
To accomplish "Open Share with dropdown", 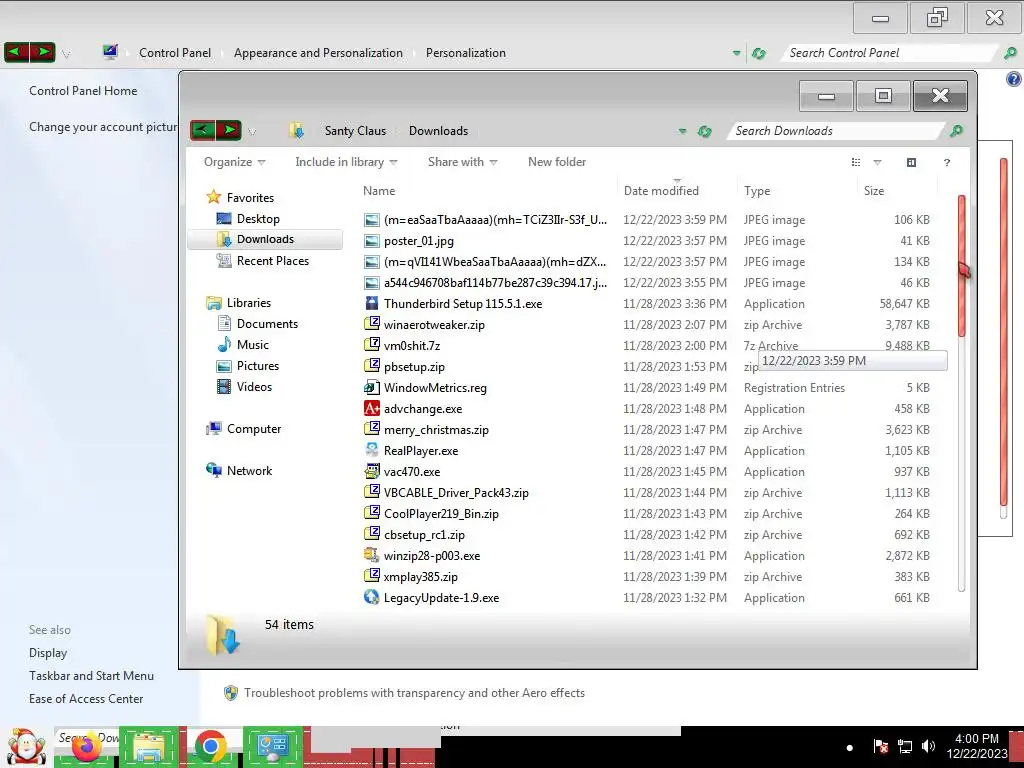I will coord(462,162).
